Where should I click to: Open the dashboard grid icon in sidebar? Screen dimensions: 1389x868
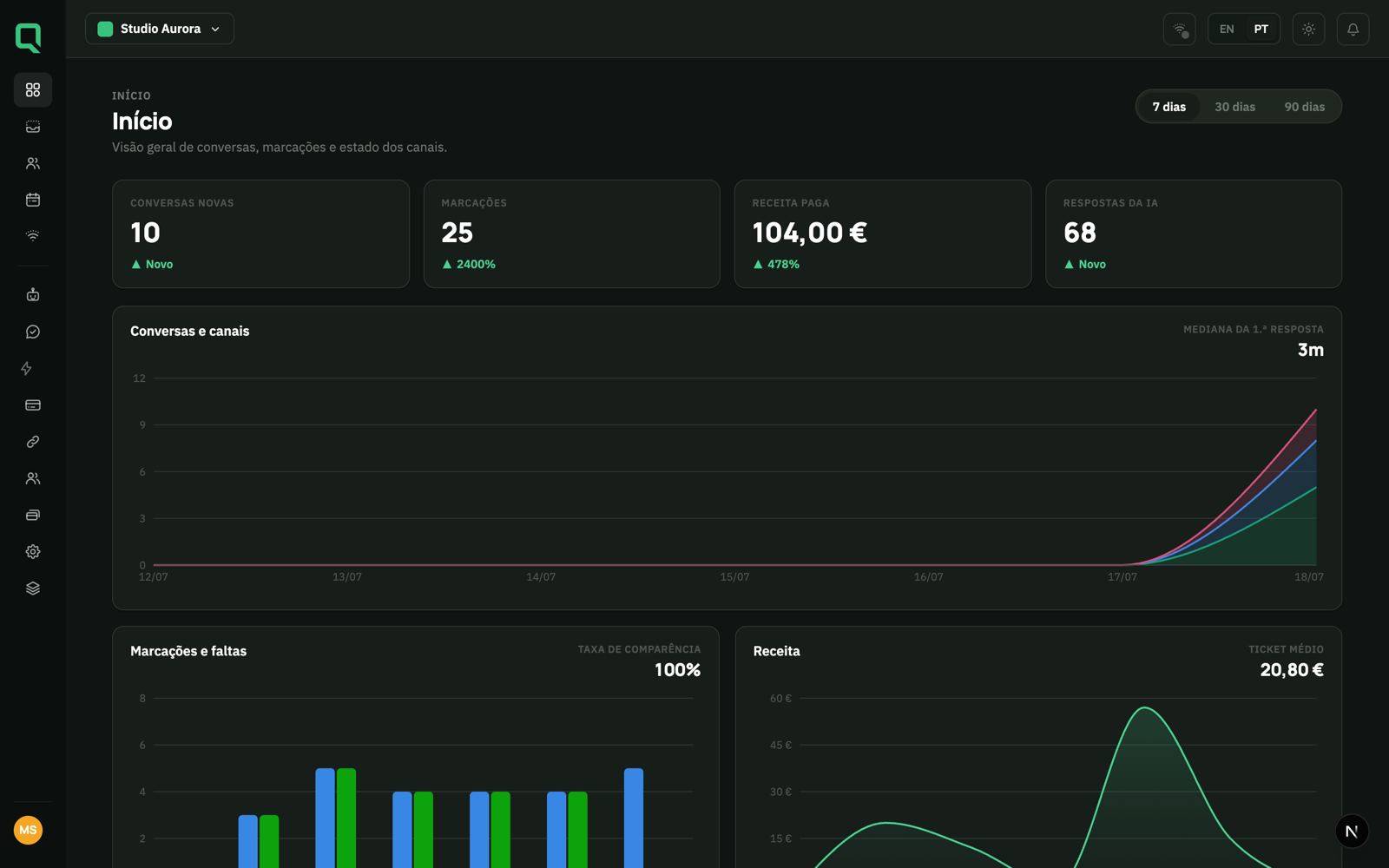click(x=33, y=90)
